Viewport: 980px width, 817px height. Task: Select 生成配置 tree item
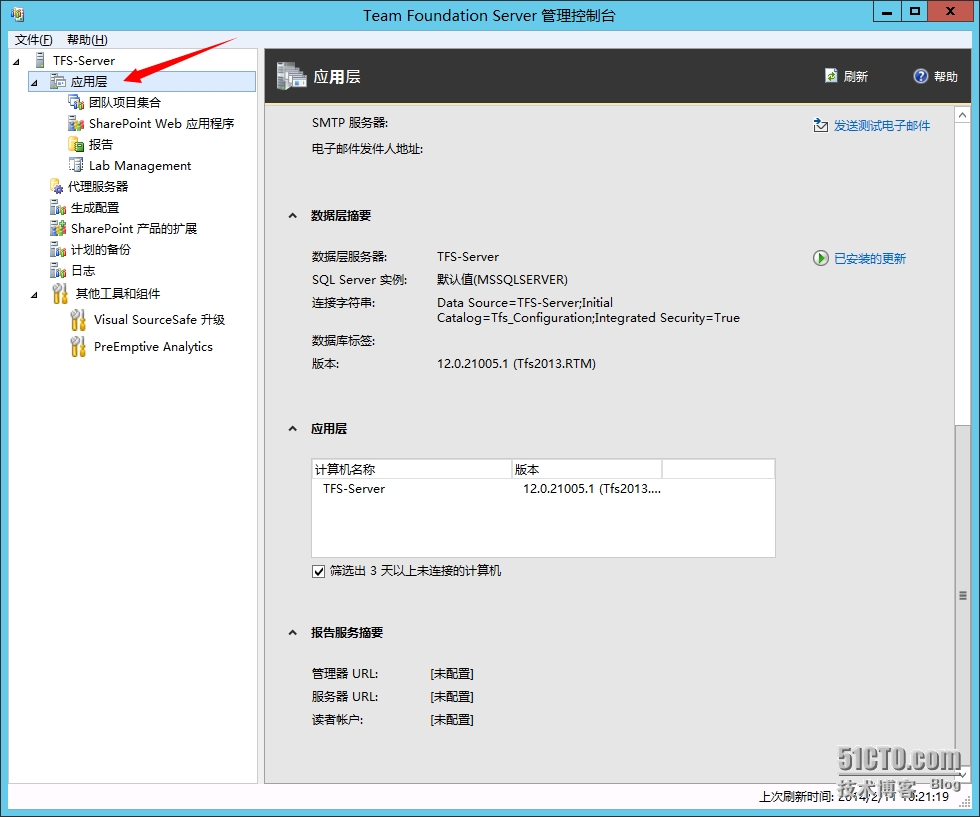95,208
